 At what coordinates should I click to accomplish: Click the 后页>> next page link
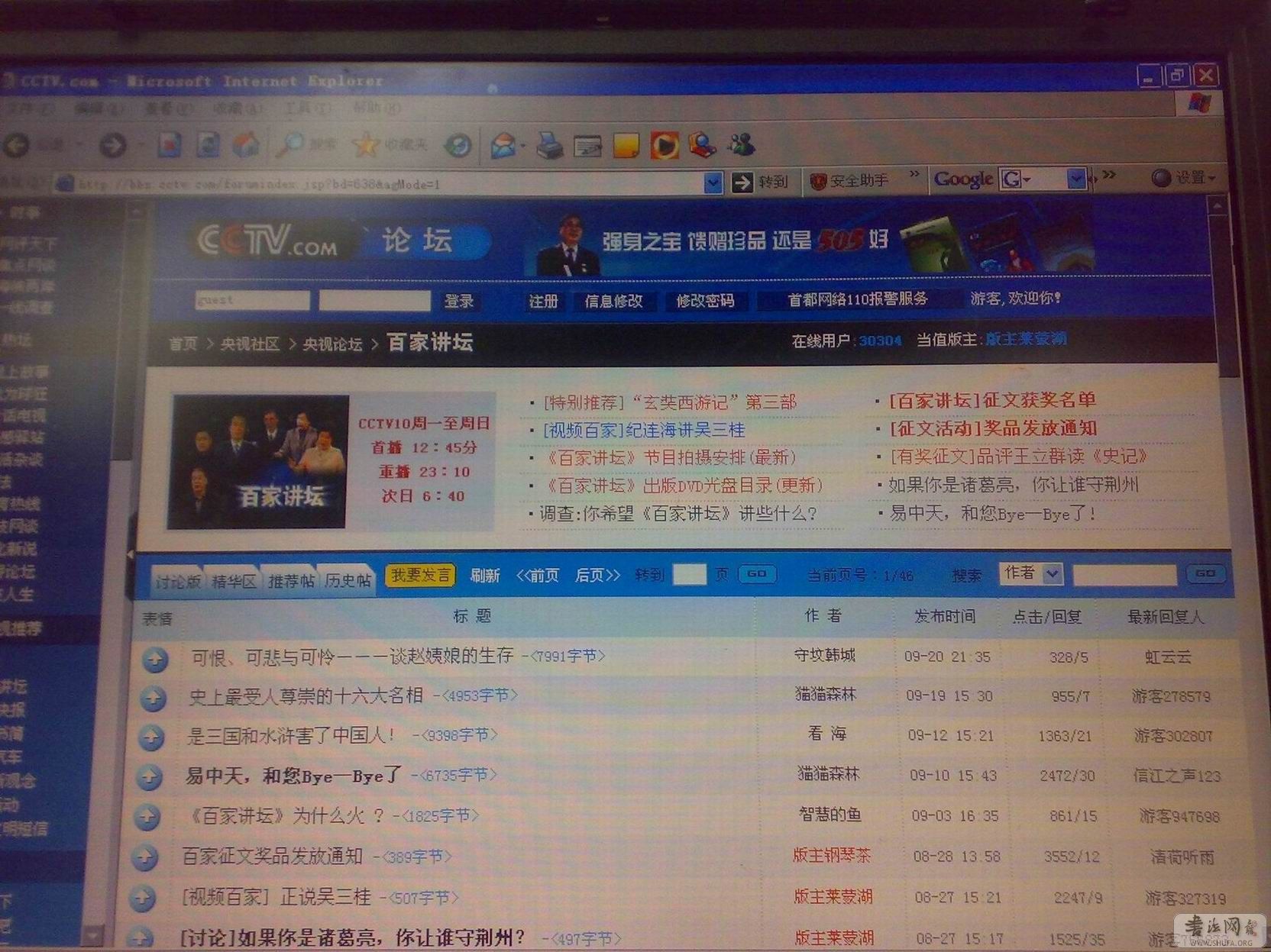597,574
